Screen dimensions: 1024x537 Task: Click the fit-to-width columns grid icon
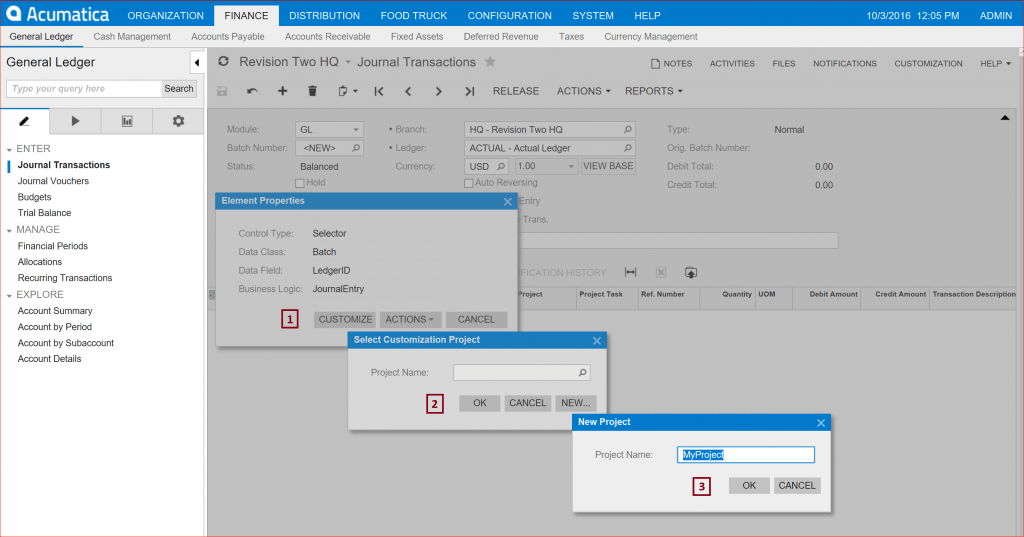point(630,272)
